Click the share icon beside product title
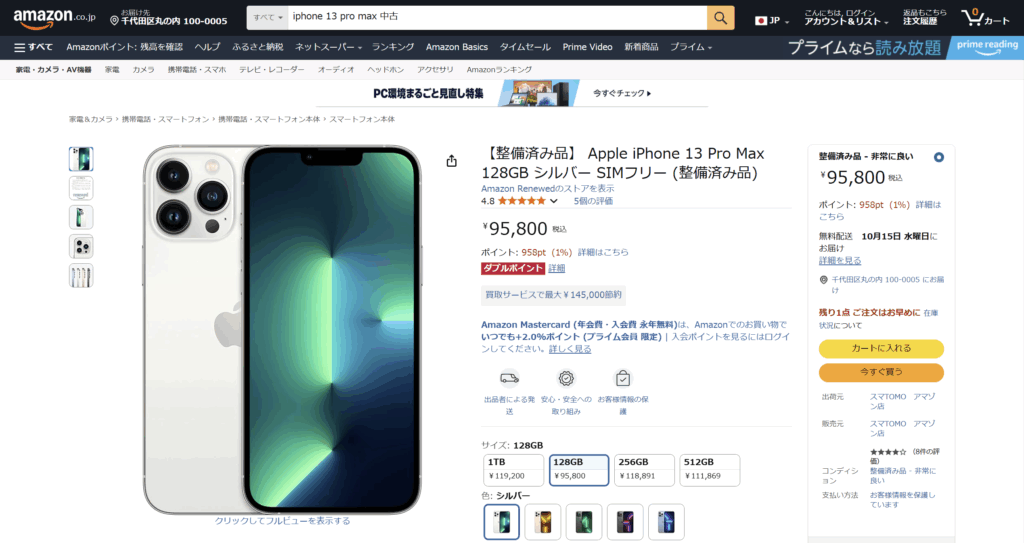This screenshot has height=543, width=1024. tap(451, 161)
